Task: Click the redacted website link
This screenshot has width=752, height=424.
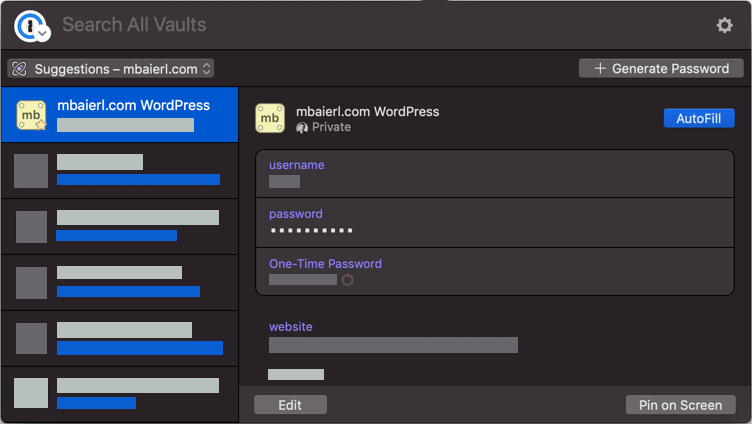Action: pos(393,345)
